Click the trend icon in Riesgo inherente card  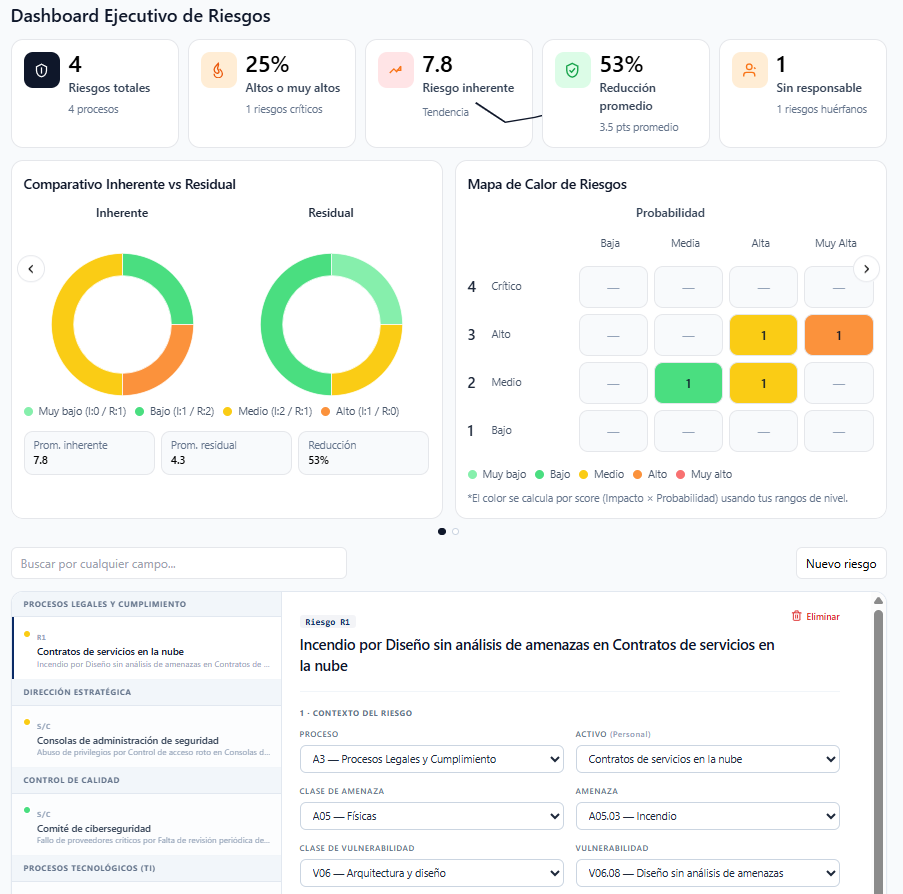point(396,70)
